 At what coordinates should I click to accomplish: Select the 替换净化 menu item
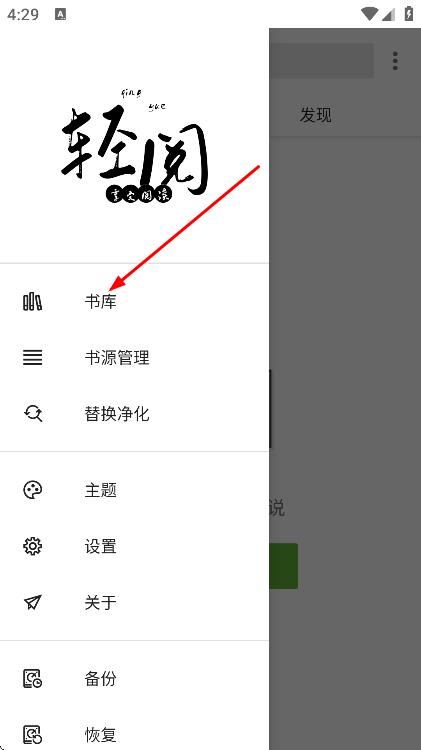point(134,413)
